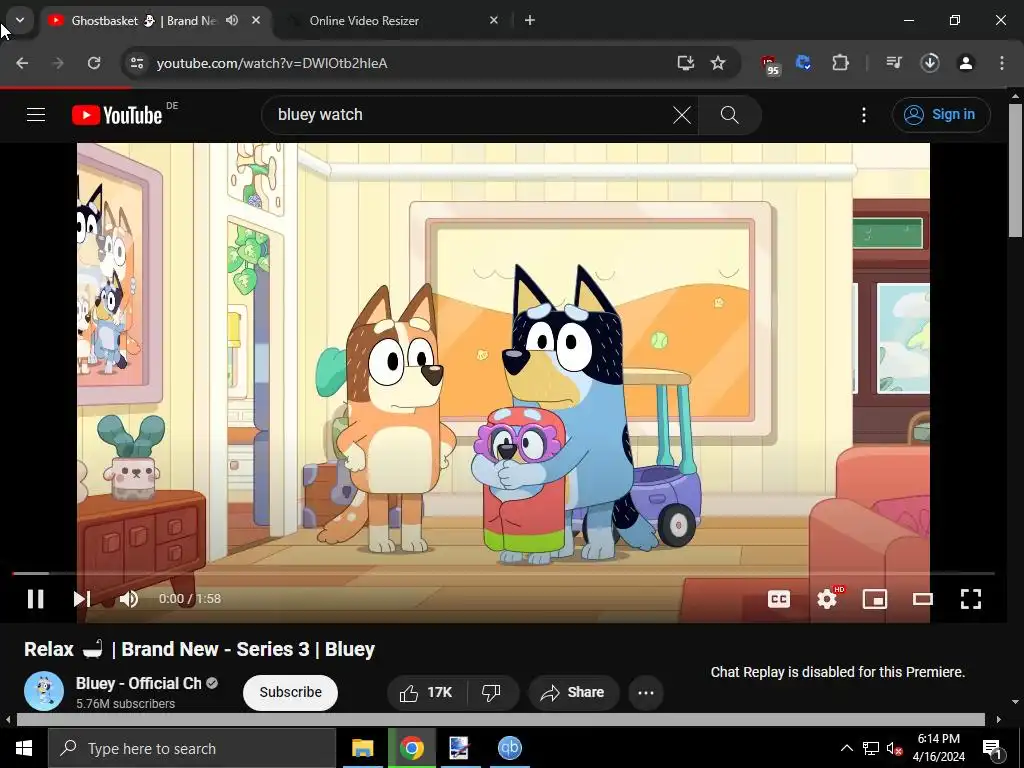Run search with magnifier button
The width and height of the screenshot is (1024, 768).
[x=729, y=115]
